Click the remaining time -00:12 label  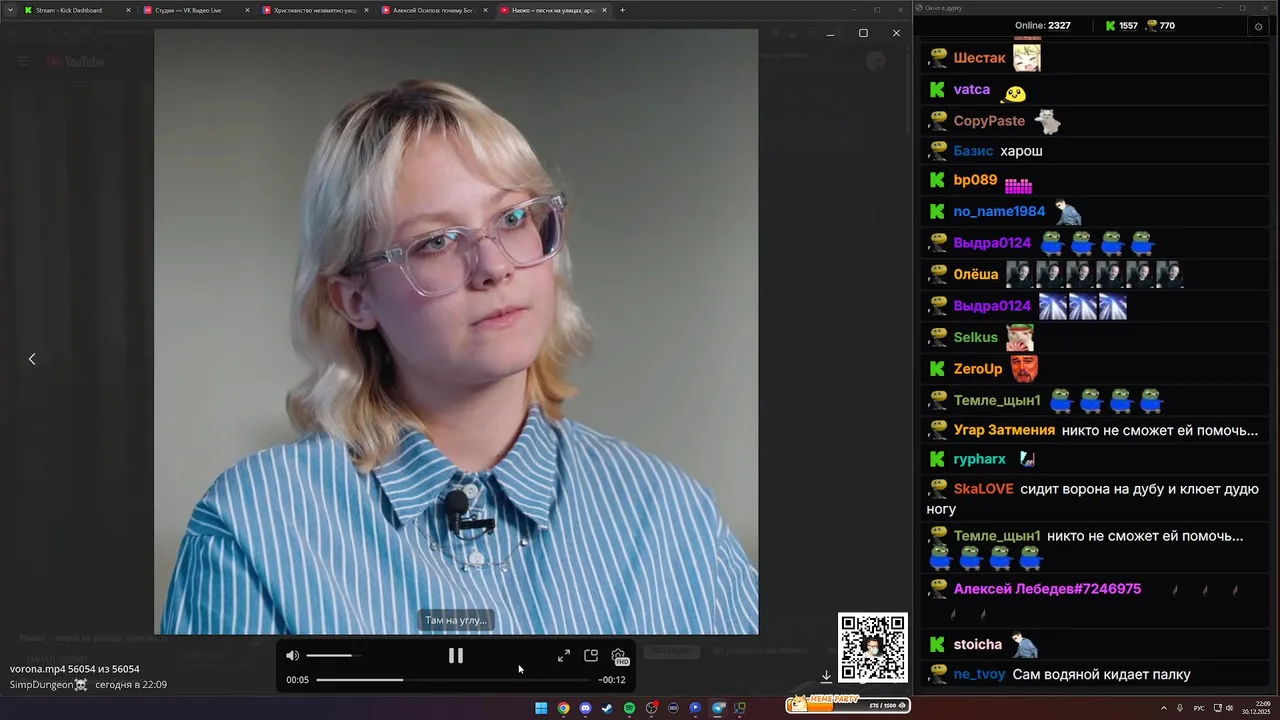tap(612, 680)
